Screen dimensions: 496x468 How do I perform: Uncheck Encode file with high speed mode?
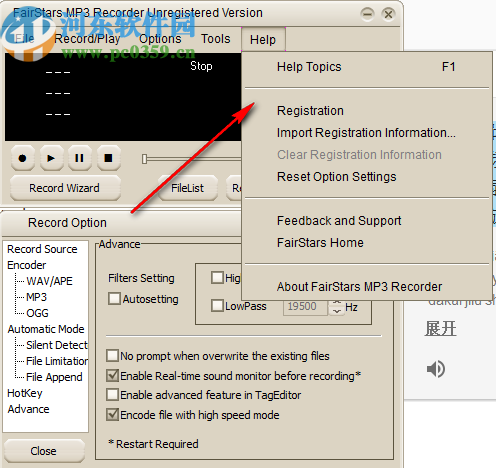[113, 415]
